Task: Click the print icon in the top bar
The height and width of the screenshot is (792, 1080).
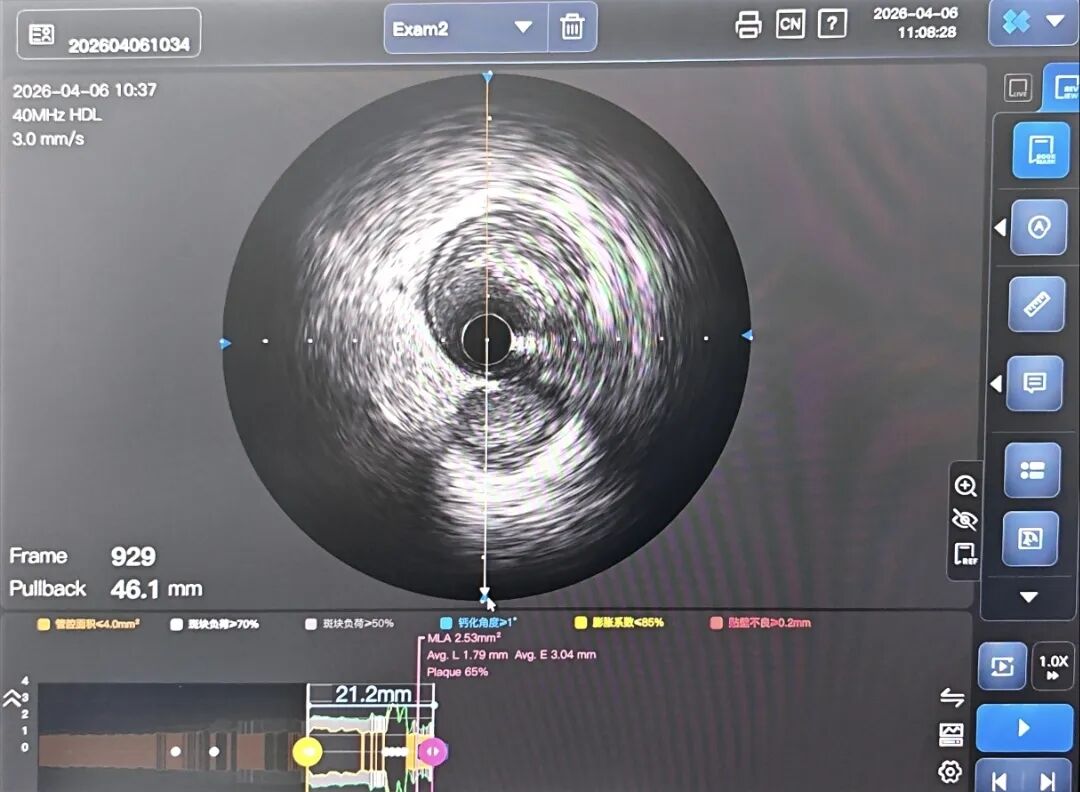Action: (x=748, y=23)
